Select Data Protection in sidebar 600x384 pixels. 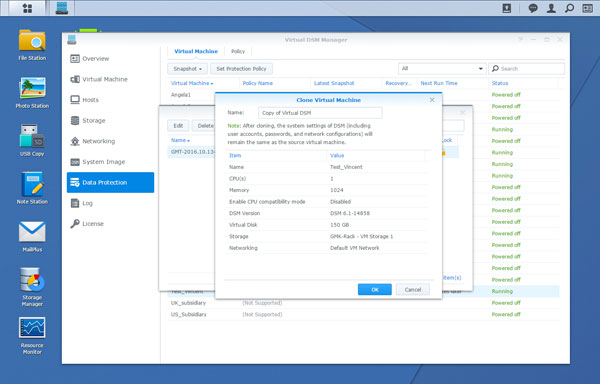tap(110, 182)
